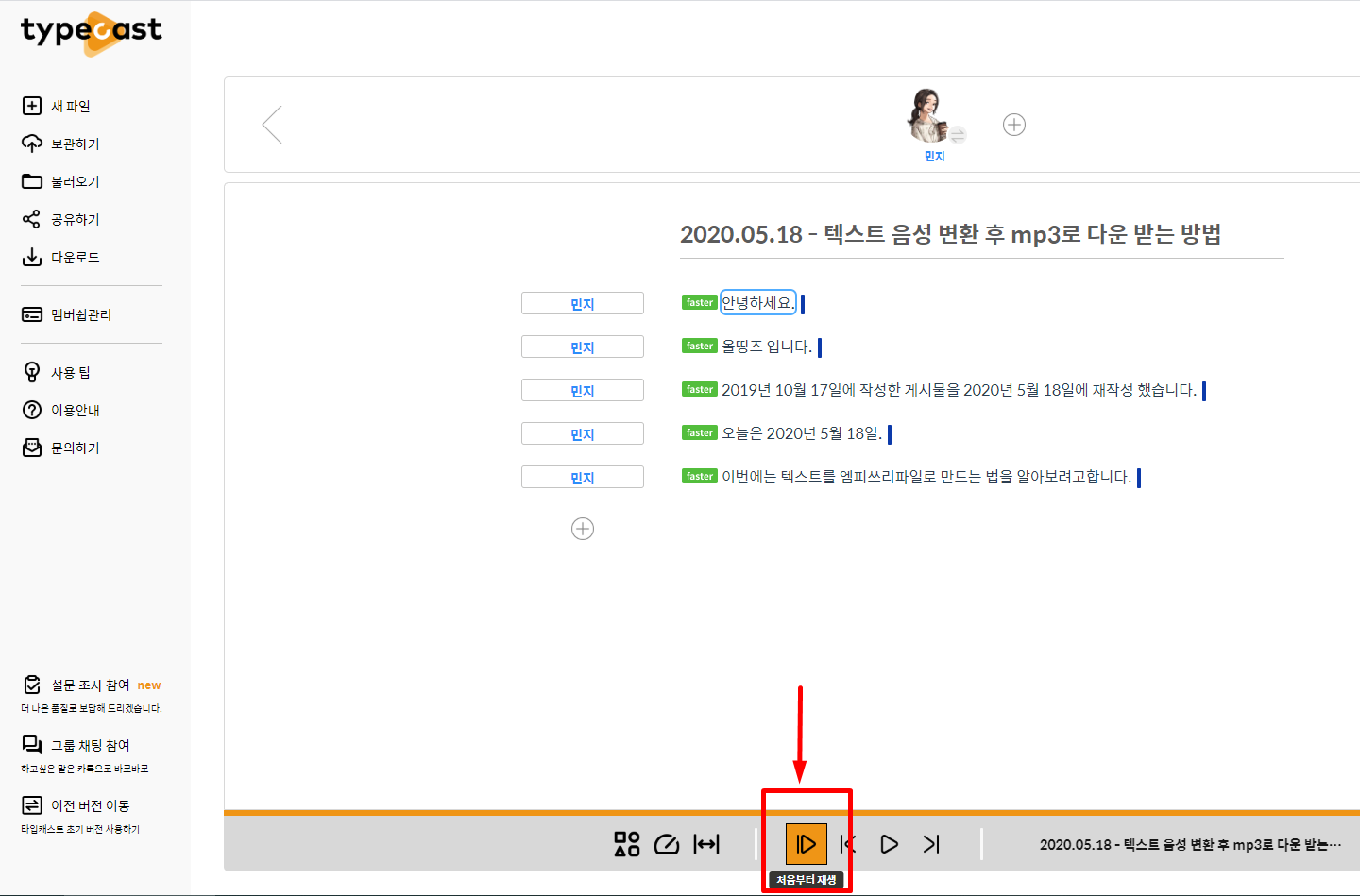Open the typecast logo home link
1360x896 pixels.
click(x=92, y=33)
